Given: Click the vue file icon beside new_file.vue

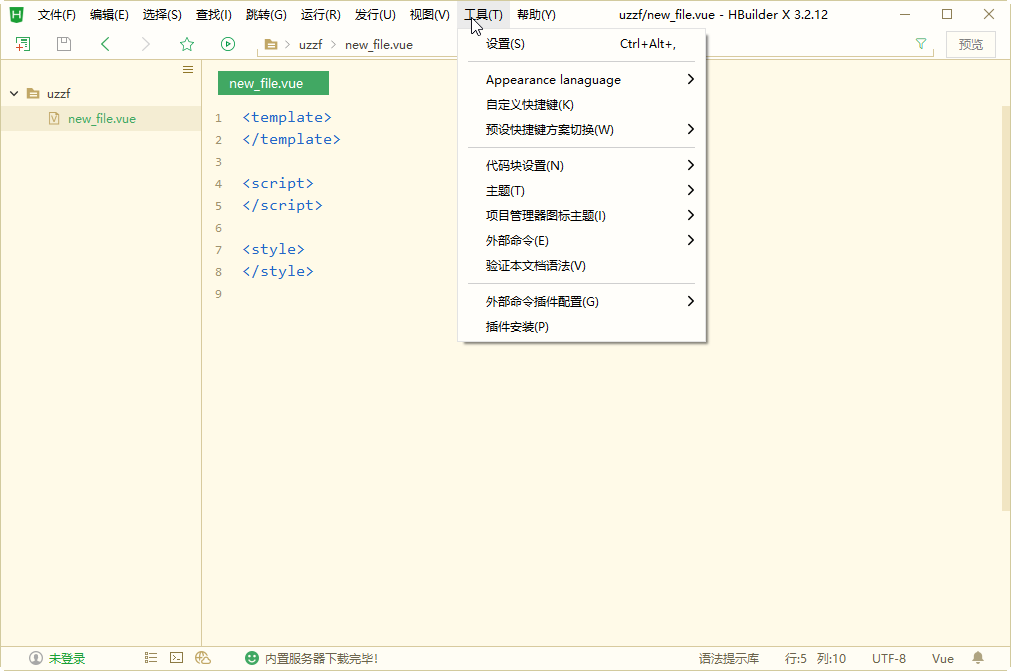Looking at the screenshot, I should click(54, 119).
